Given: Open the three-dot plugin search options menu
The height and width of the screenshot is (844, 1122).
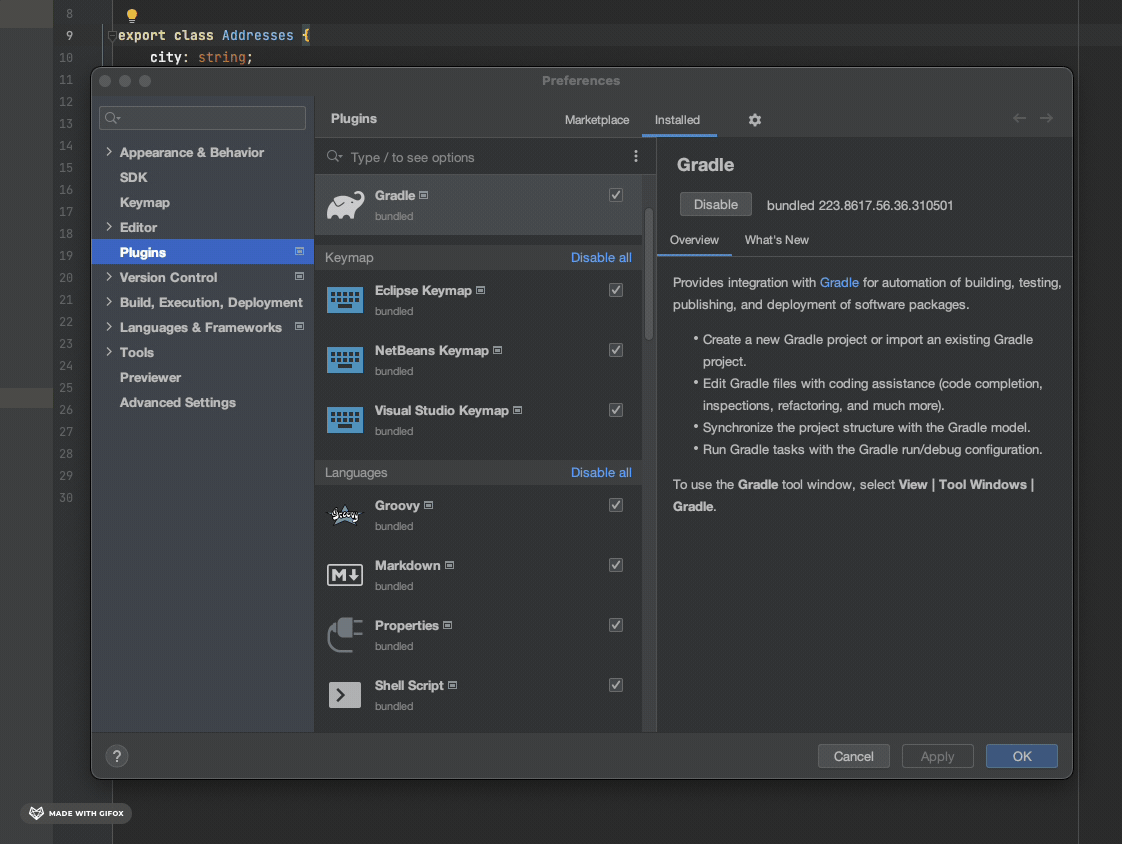Looking at the screenshot, I should 635,156.
